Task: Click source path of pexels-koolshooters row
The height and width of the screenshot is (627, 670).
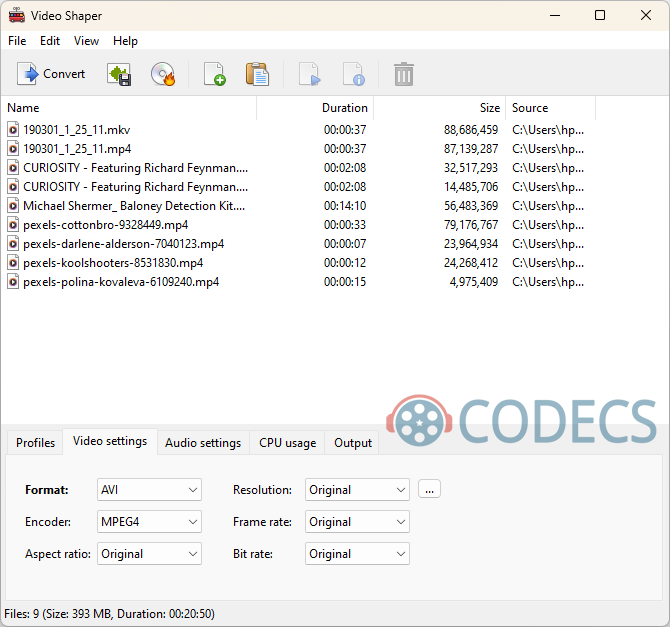Action: (x=548, y=263)
